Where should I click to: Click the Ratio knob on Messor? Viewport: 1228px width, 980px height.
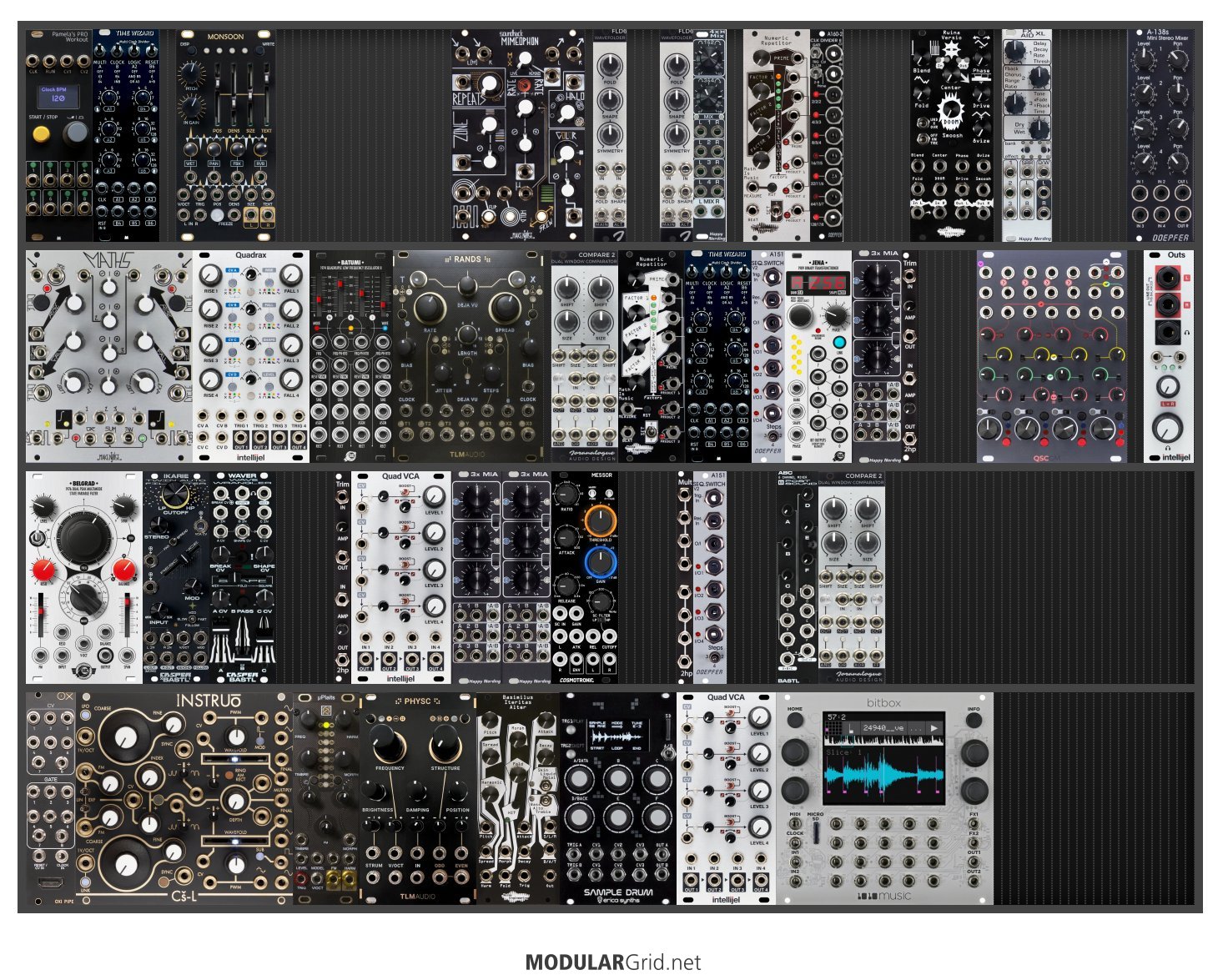click(x=567, y=495)
